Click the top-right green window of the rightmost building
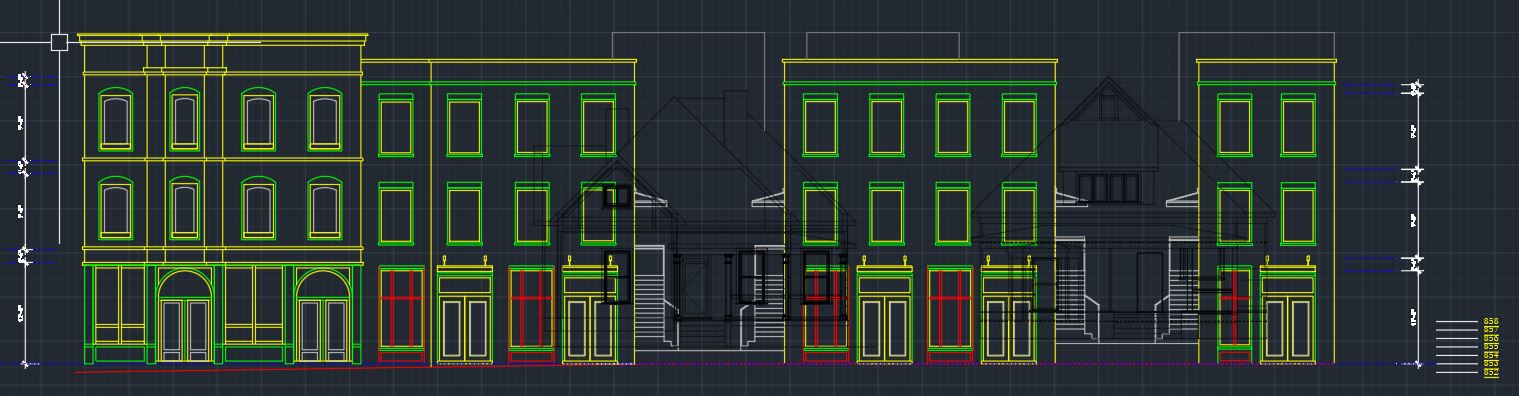 (x=1298, y=126)
